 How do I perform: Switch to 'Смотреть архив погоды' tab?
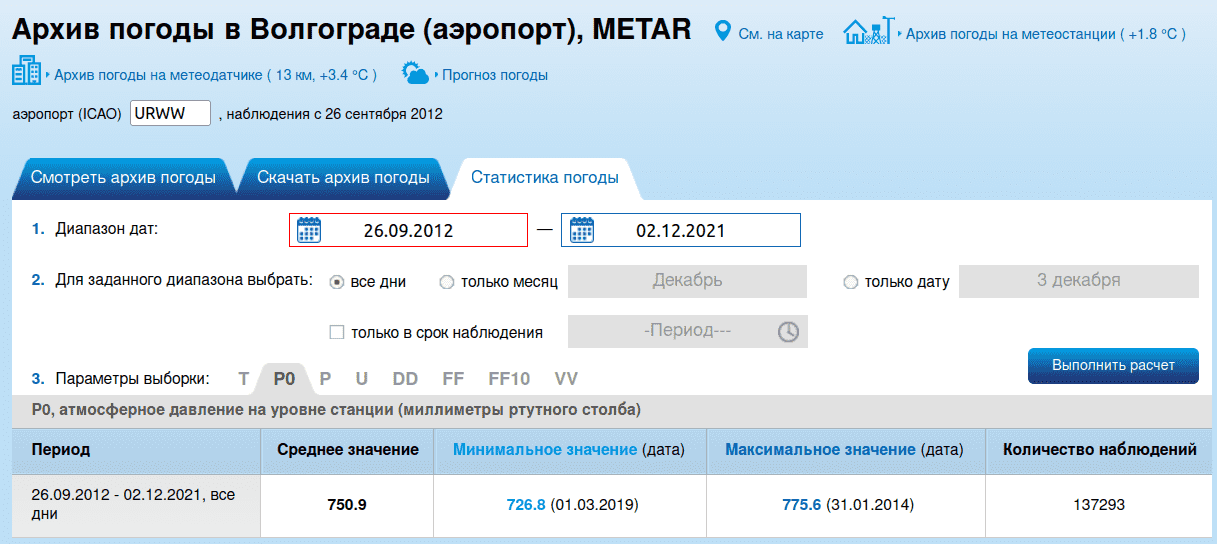coord(123,178)
